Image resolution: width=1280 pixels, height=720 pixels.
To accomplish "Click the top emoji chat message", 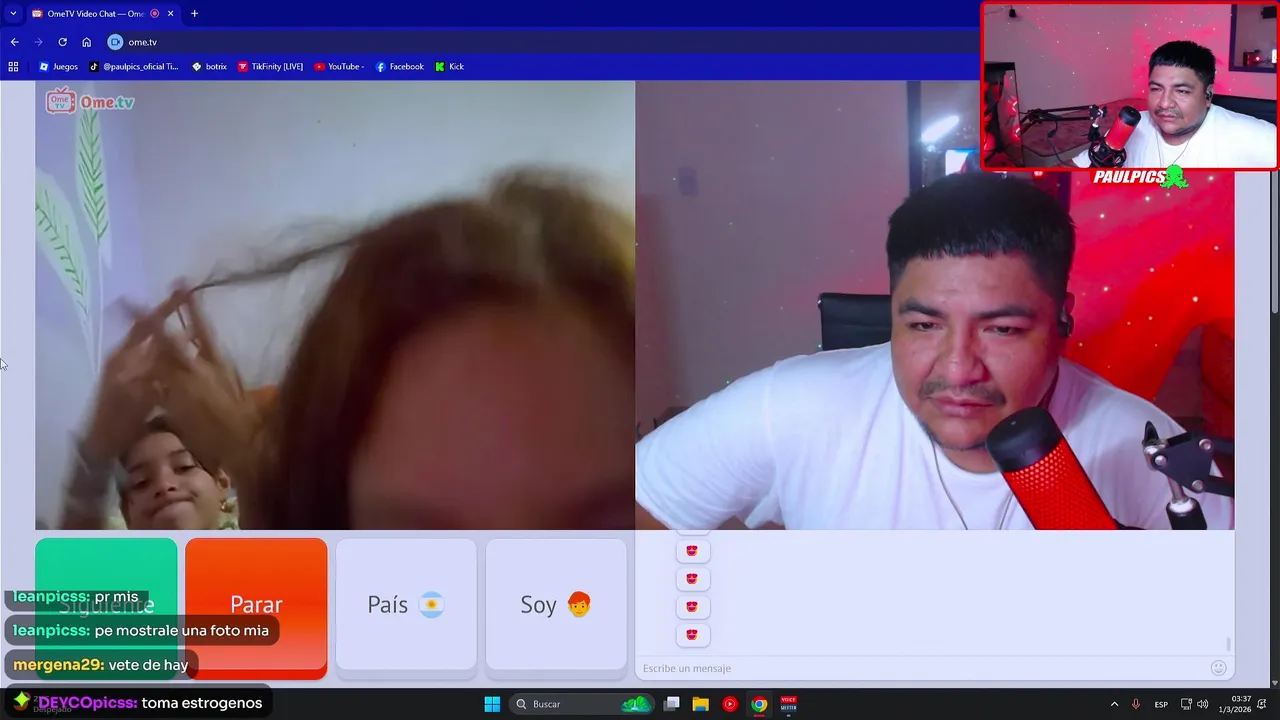I will 692,550.
